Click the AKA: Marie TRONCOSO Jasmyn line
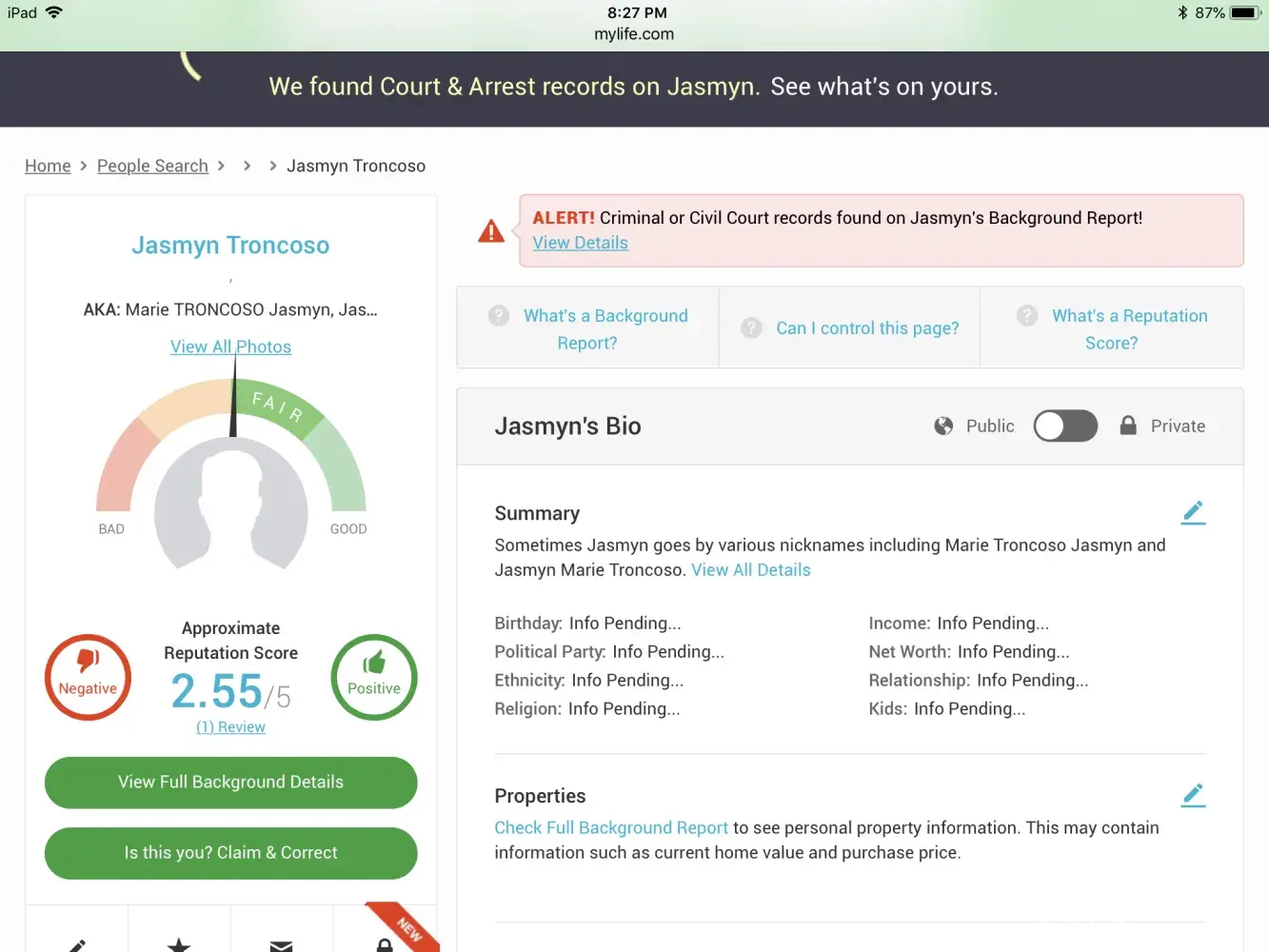This screenshot has width=1269, height=952. click(230, 309)
